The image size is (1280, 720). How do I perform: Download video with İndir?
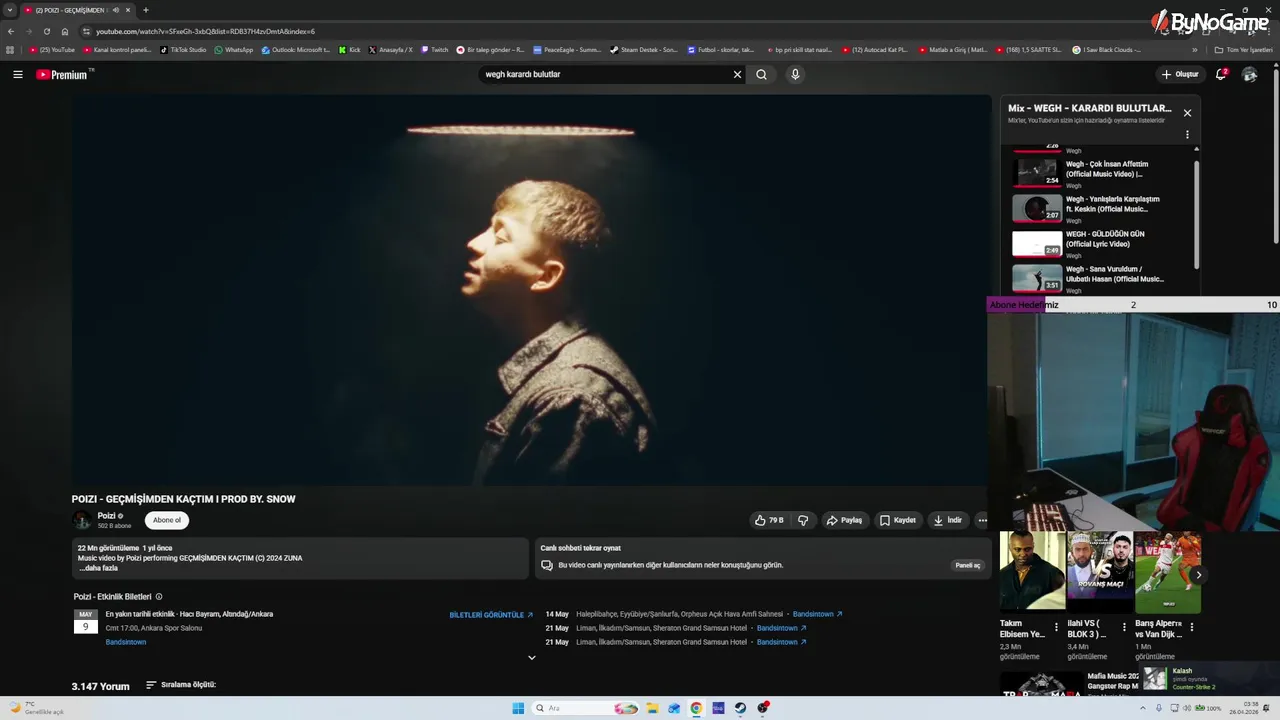[x=948, y=520]
